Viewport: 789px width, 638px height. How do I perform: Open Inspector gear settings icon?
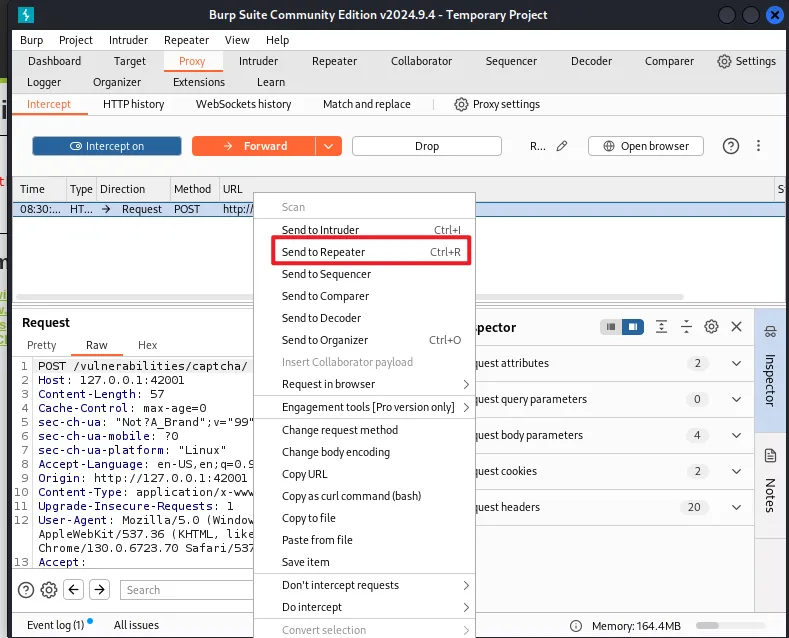(711, 327)
